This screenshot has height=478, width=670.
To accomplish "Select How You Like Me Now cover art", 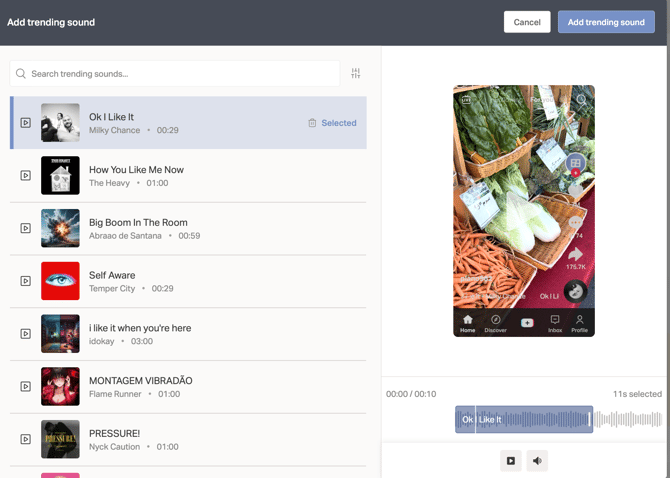I will (60, 175).
